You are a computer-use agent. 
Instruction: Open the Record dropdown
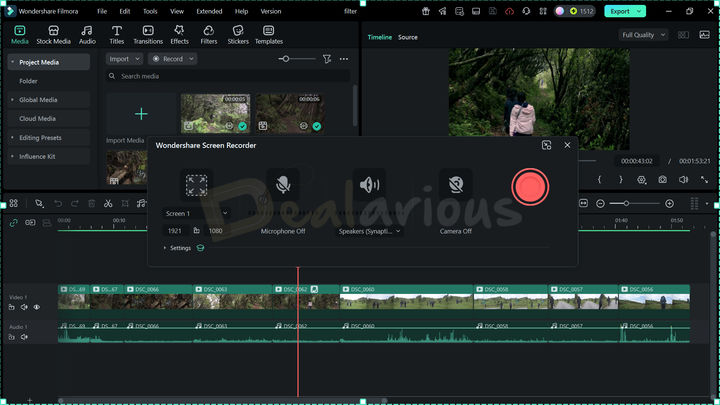[173, 59]
